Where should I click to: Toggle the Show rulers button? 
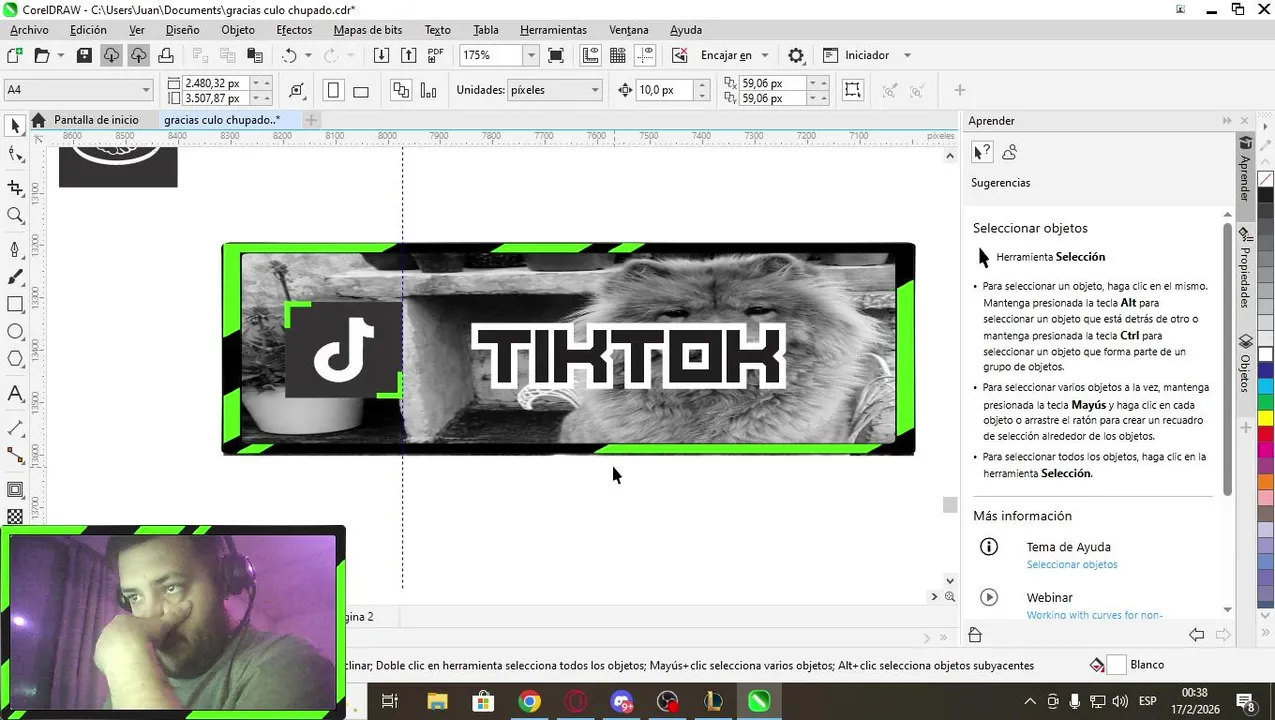(x=590, y=56)
